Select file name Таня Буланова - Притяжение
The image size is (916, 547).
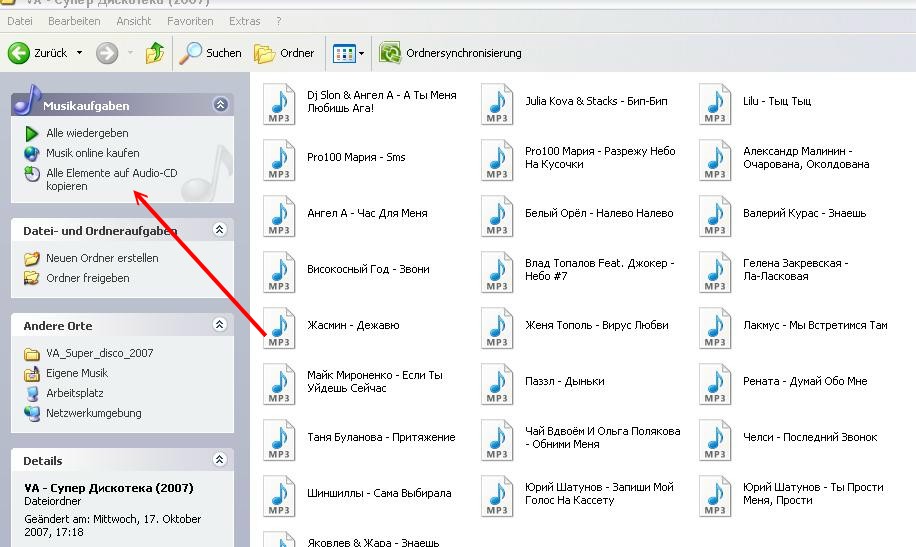click(x=381, y=438)
